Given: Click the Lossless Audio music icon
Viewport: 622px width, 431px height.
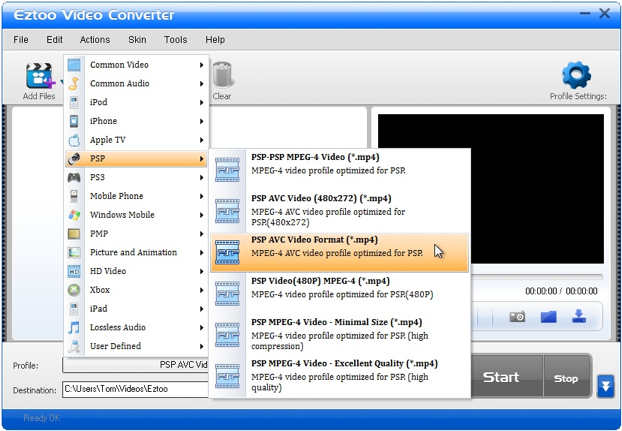Looking at the screenshot, I should point(74,328).
